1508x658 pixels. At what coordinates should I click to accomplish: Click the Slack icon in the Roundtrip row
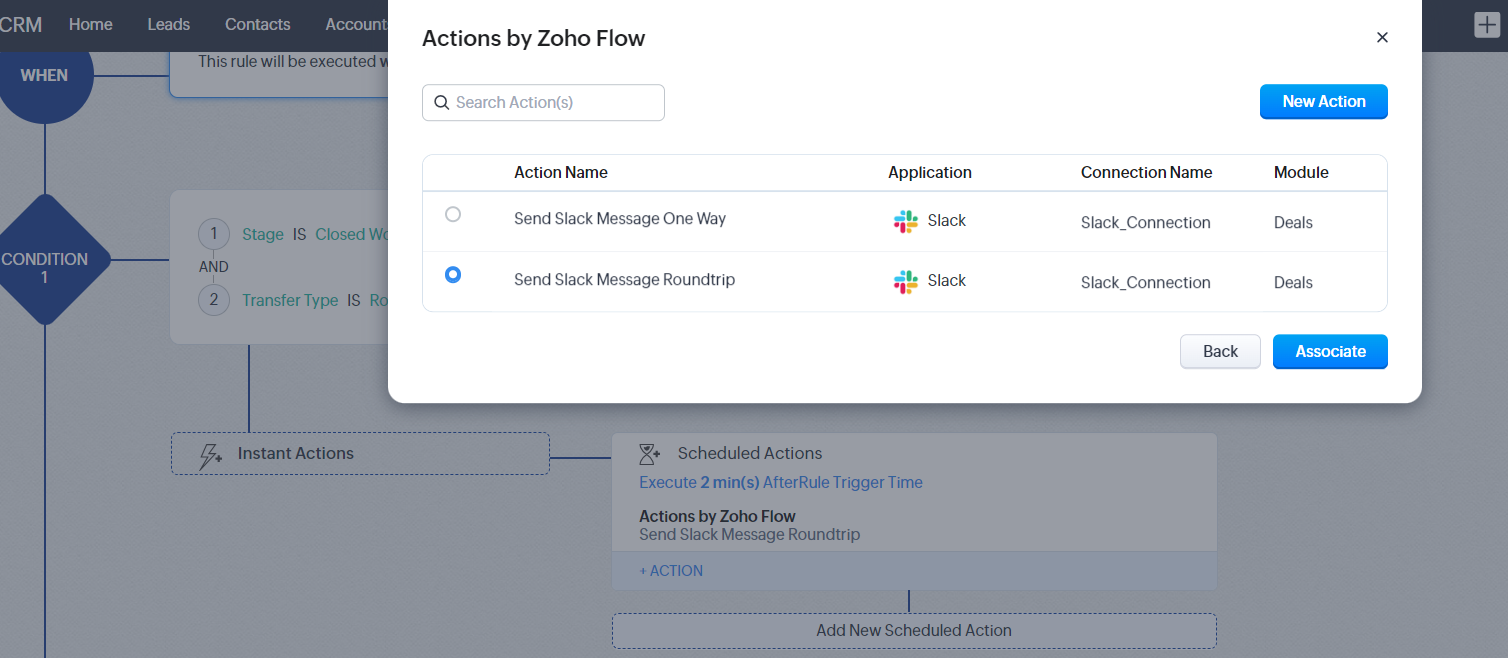coord(905,282)
